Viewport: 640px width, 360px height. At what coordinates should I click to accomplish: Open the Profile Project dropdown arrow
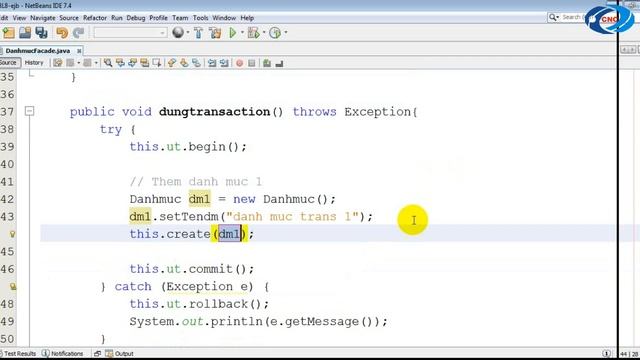click(285, 33)
